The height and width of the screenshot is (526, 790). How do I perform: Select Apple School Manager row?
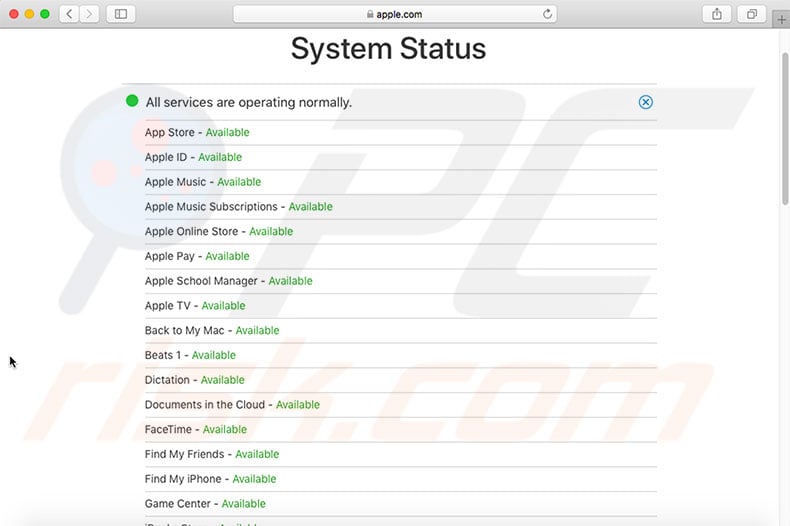[401, 281]
